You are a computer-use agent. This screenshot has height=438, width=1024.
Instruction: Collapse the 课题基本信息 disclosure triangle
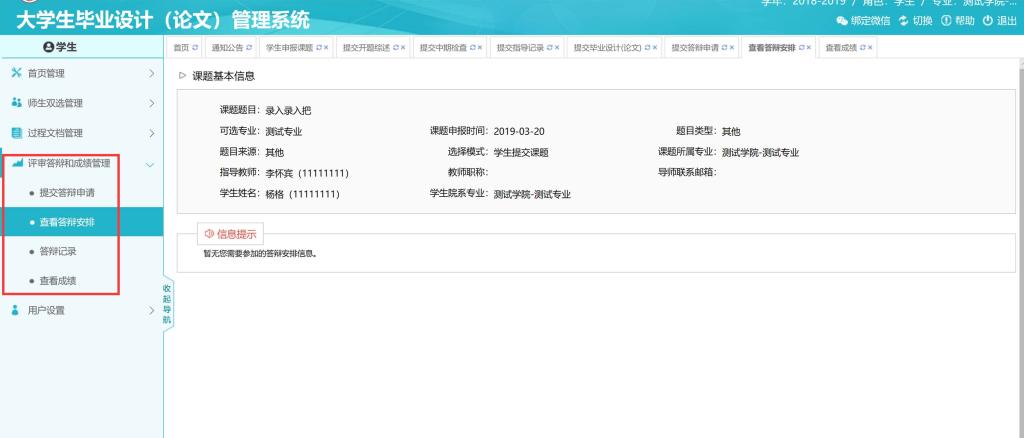click(181, 76)
